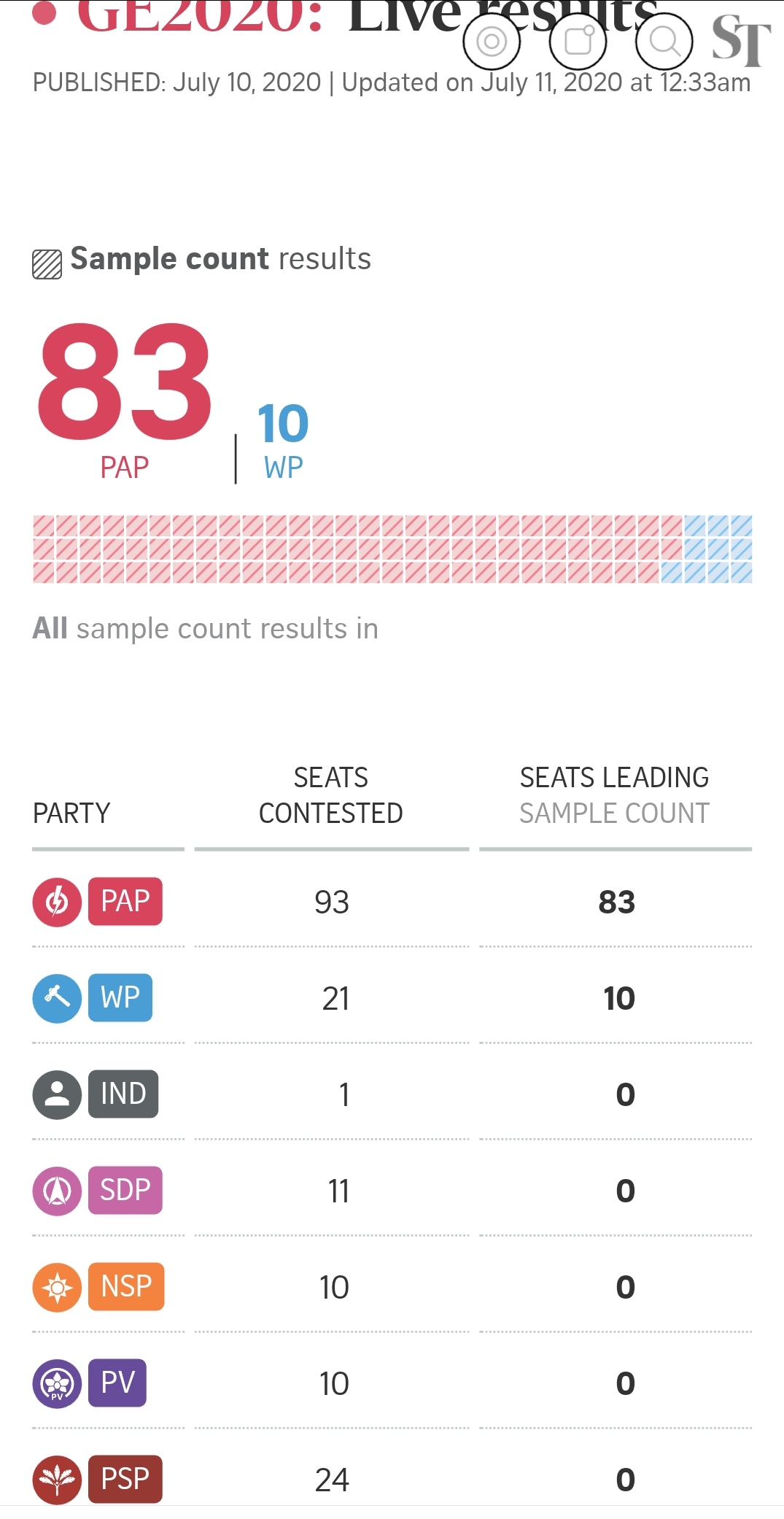Tap the PSP palm tree icon

tap(57, 1480)
